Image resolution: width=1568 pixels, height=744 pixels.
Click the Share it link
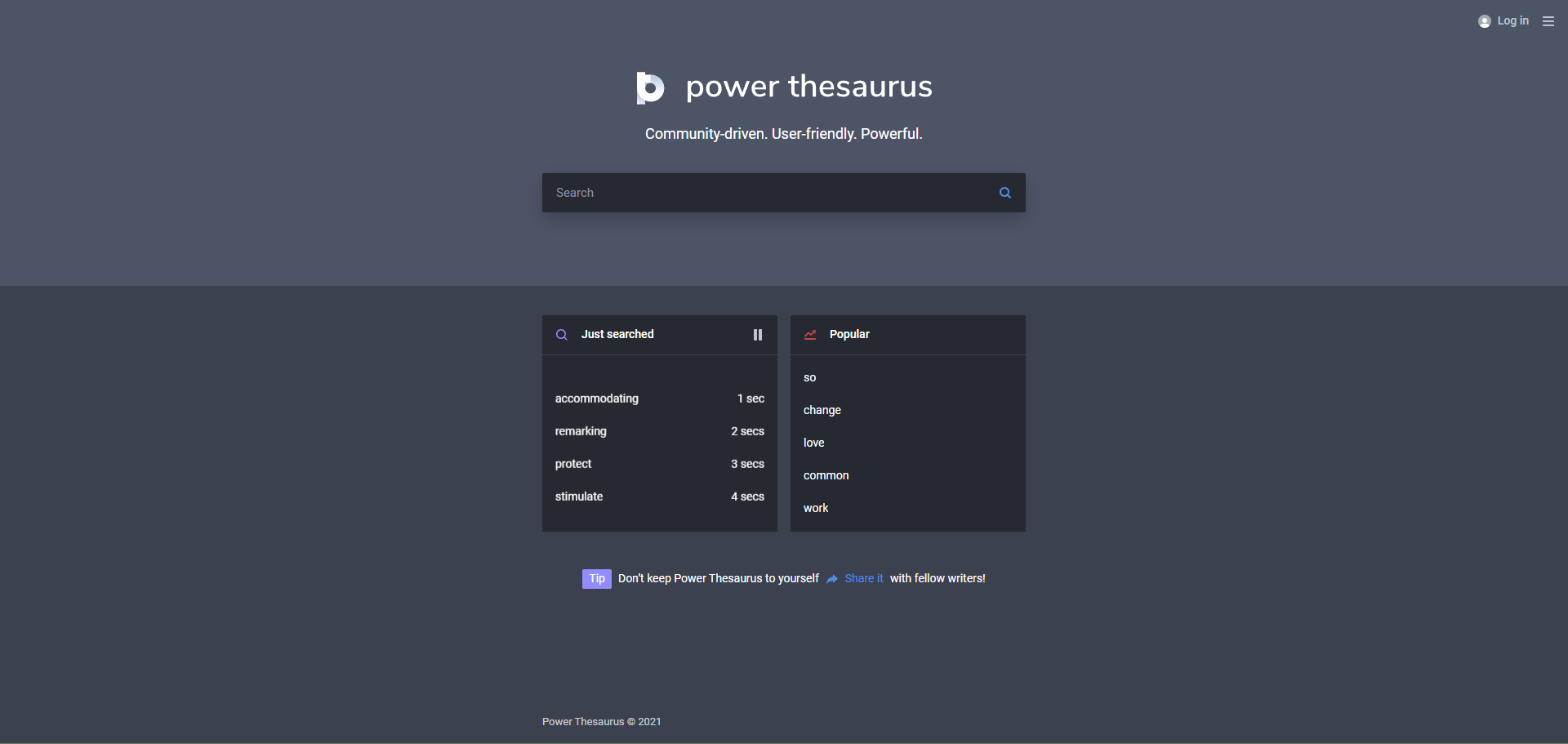(864, 578)
